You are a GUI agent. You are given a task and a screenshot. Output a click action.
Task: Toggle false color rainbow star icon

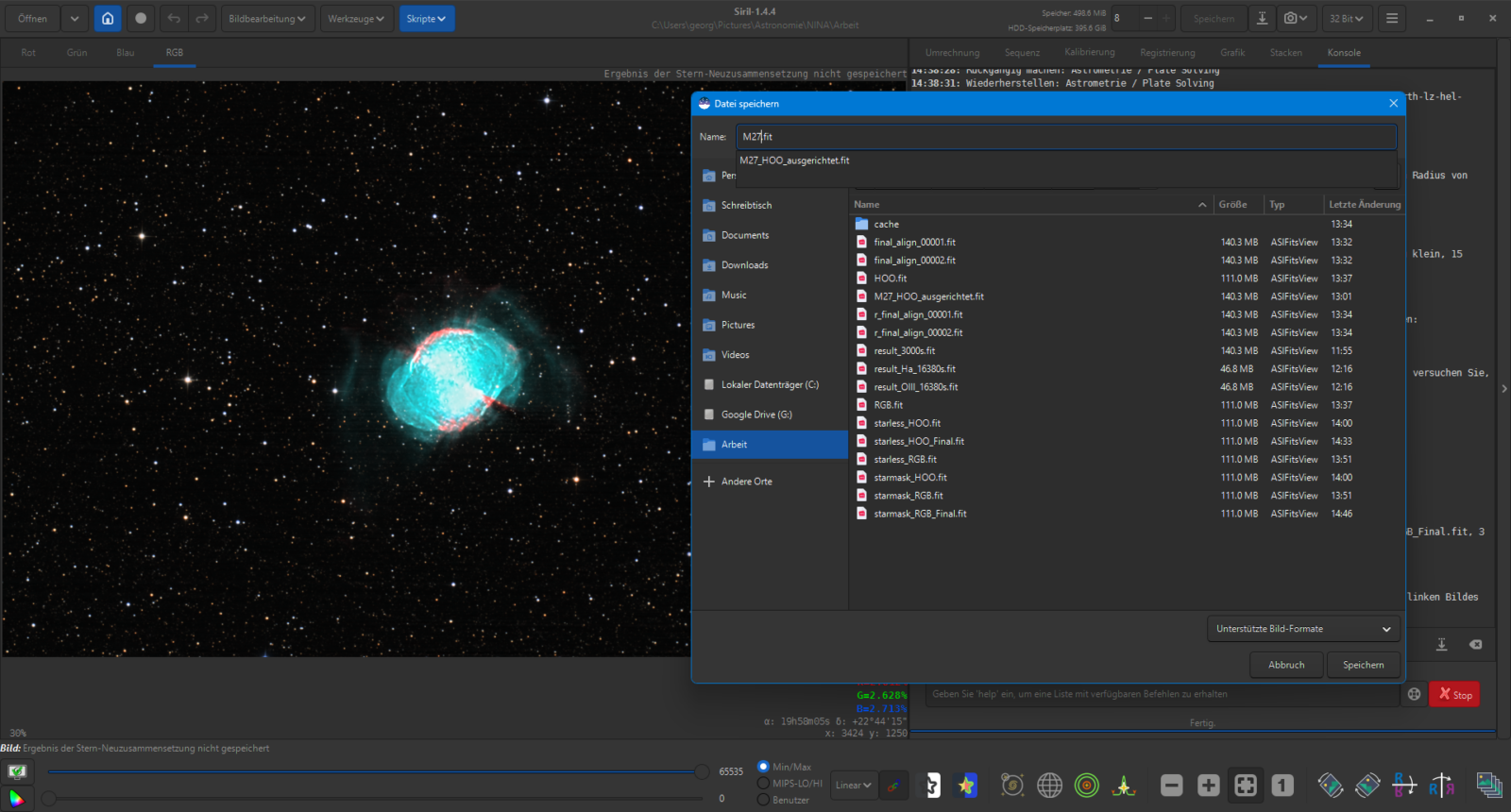966,786
